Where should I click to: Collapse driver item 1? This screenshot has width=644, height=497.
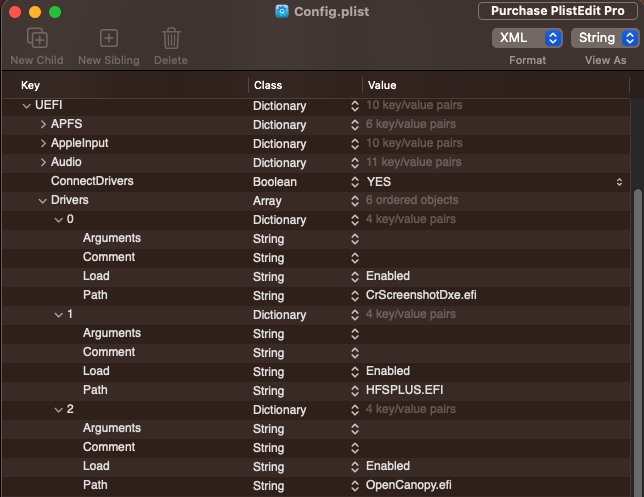click(x=59, y=315)
